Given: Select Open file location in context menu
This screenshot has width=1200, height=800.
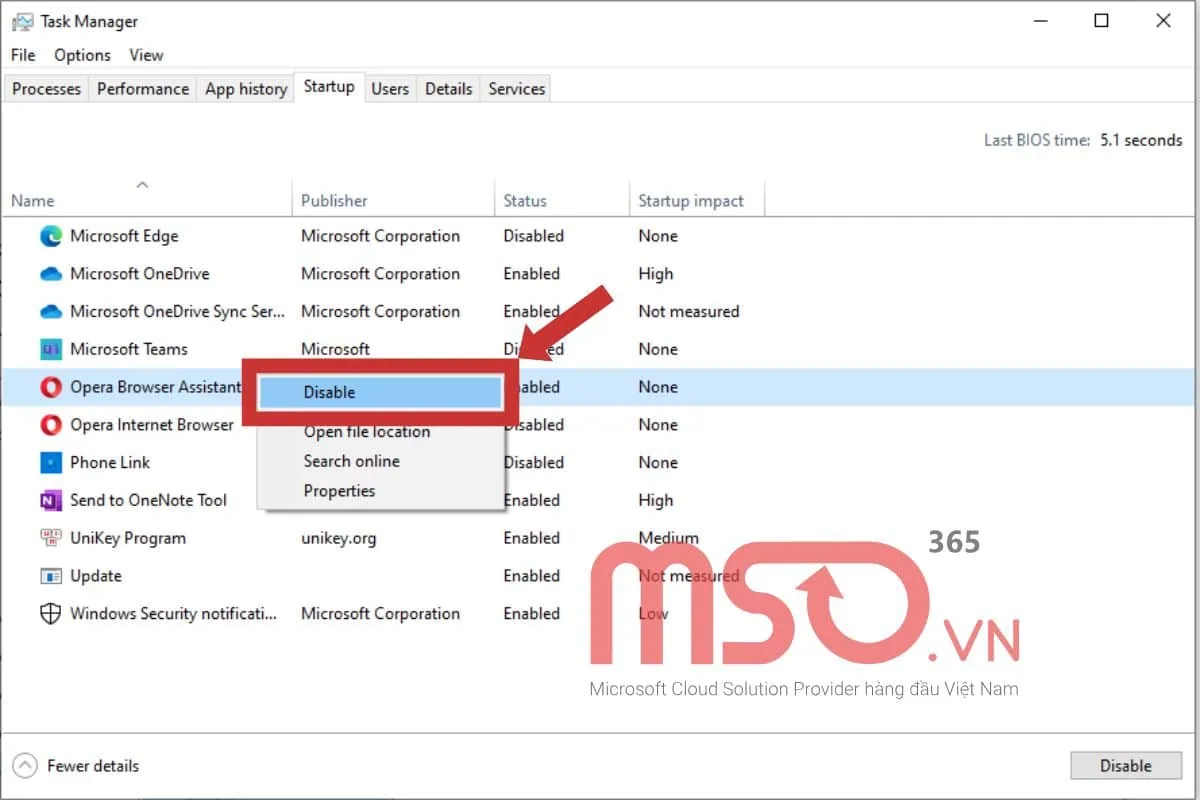Looking at the screenshot, I should tap(366, 431).
